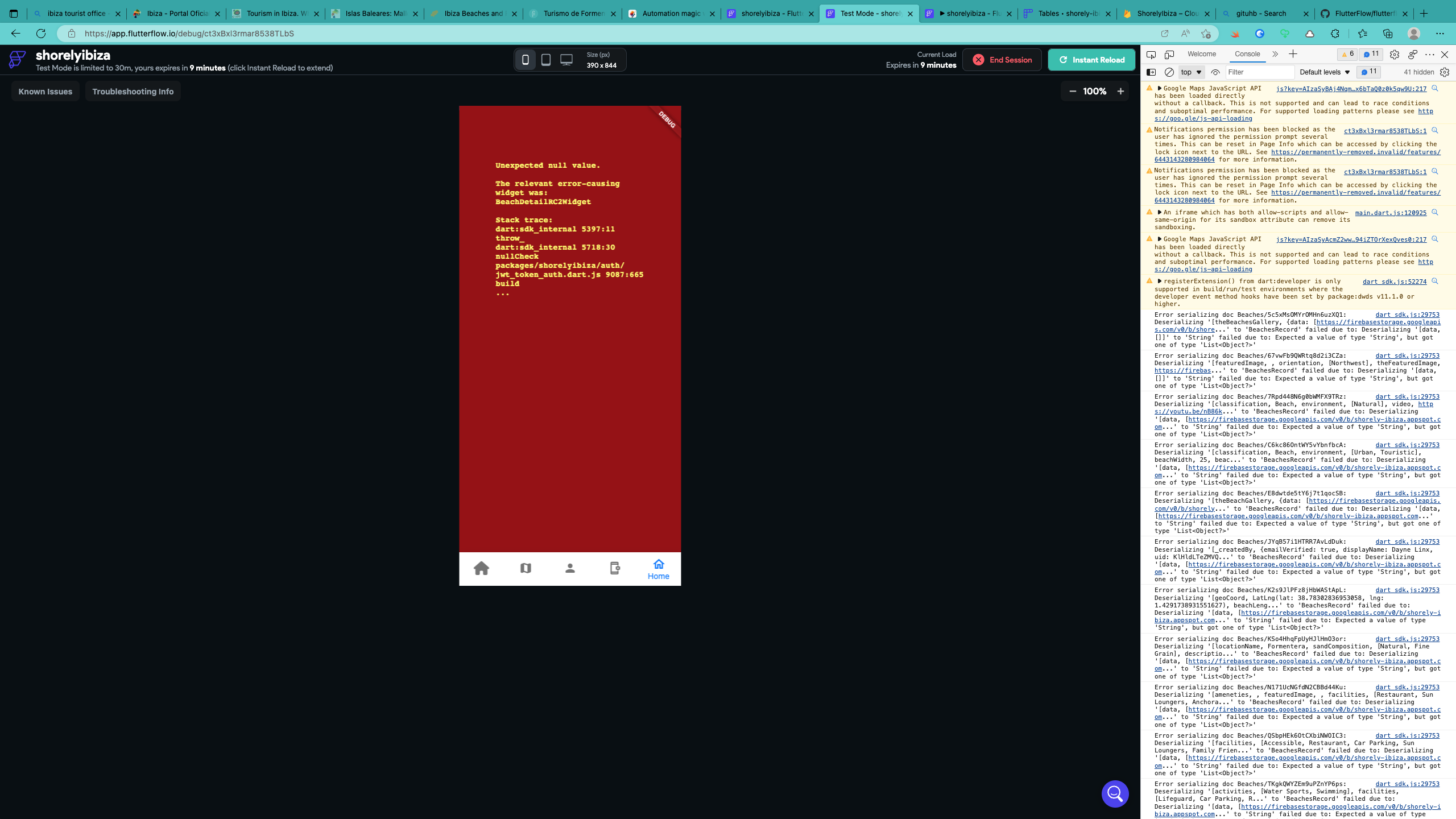Switch to the Welcome tab in DevTools
The height and width of the screenshot is (819, 1456).
[1202, 54]
